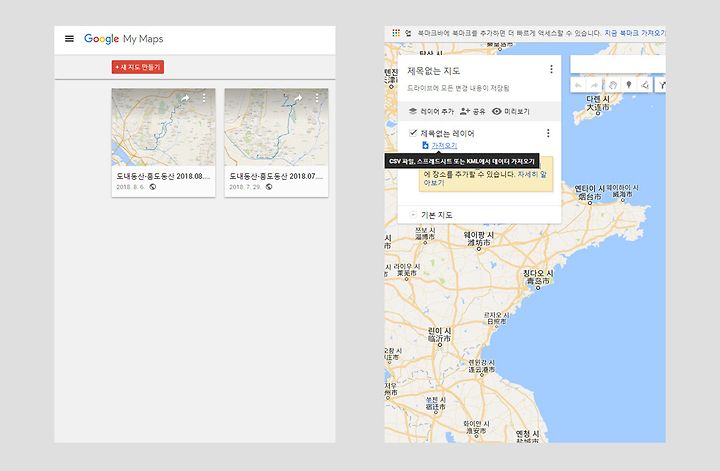The image size is (720, 471).
Task: Click the red '새 지도 만들기' button
Action: click(x=138, y=67)
